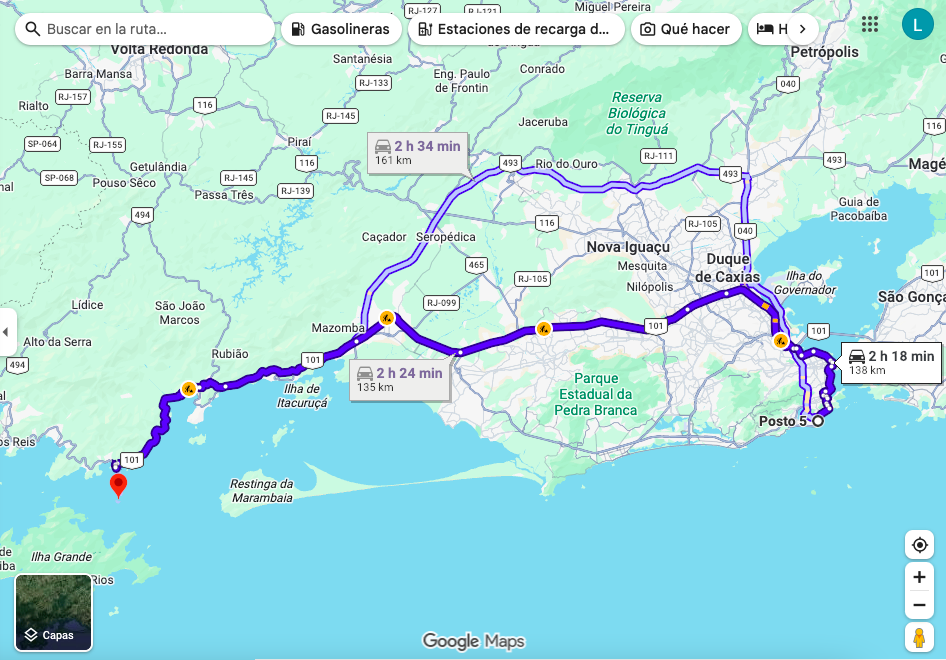
Task: Click the Duque de Caxias label
Action: click(x=728, y=268)
